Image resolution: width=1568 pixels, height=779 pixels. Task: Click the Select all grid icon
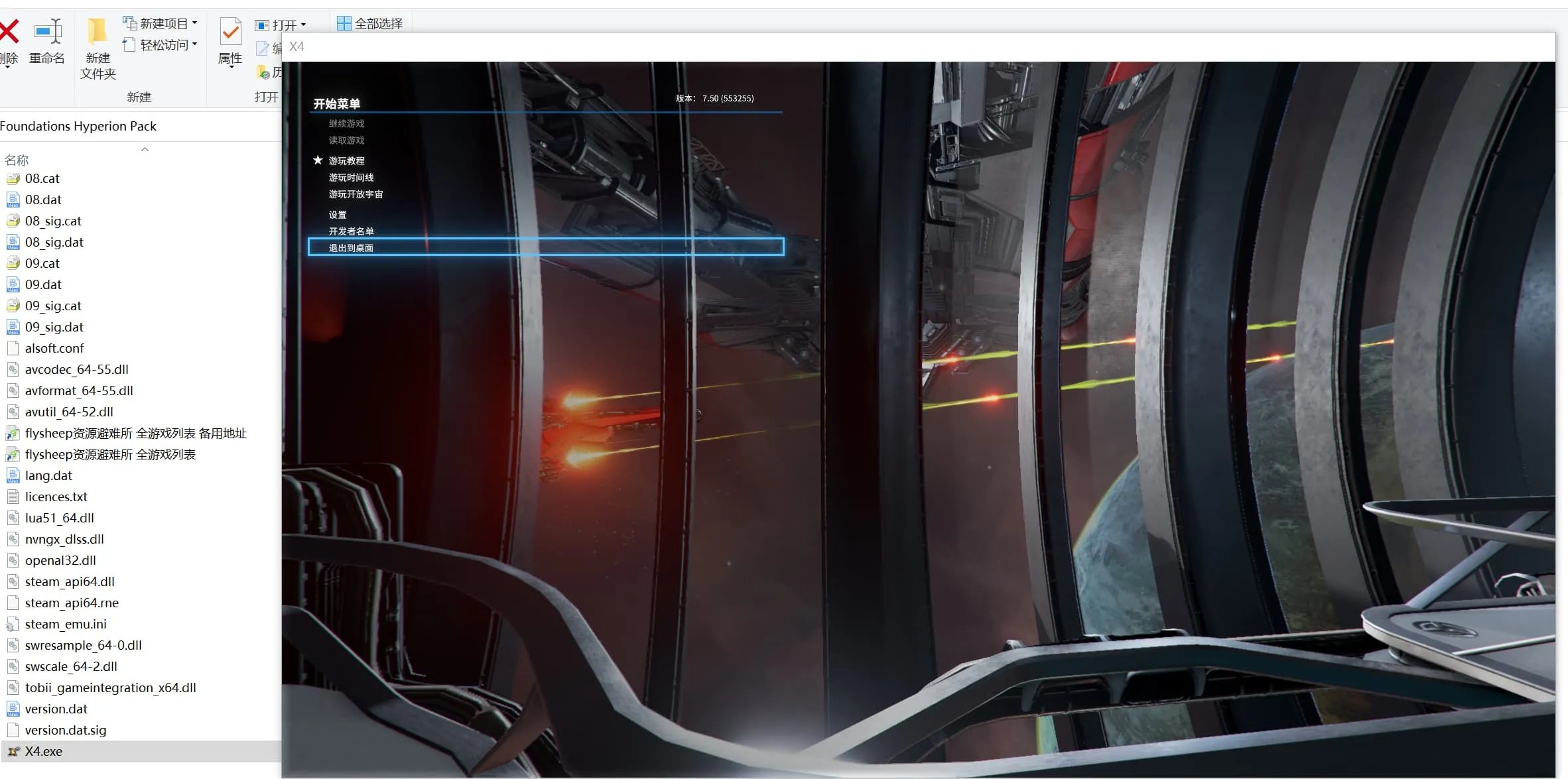pyautogui.click(x=344, y=24)
